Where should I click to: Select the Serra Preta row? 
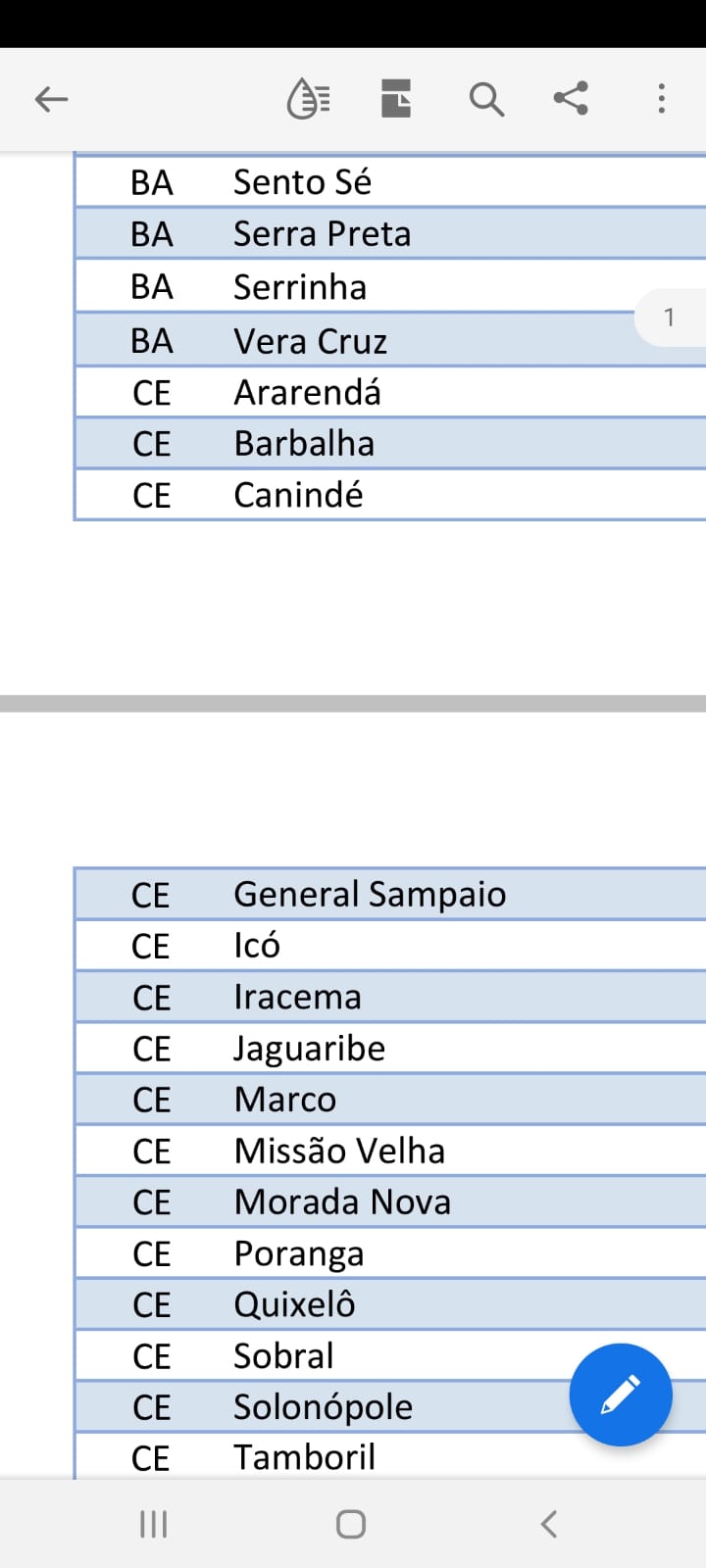(x=390, y=234)
